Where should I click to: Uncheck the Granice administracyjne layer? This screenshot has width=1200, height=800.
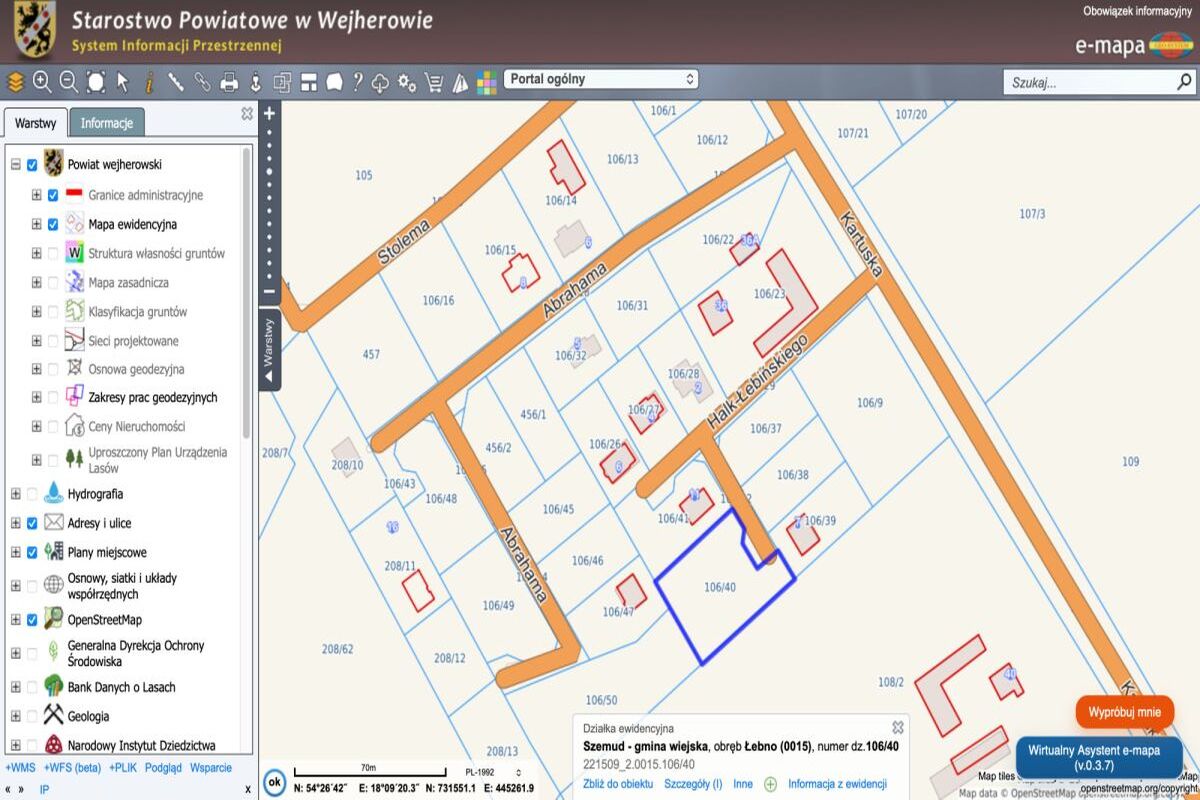53,196
